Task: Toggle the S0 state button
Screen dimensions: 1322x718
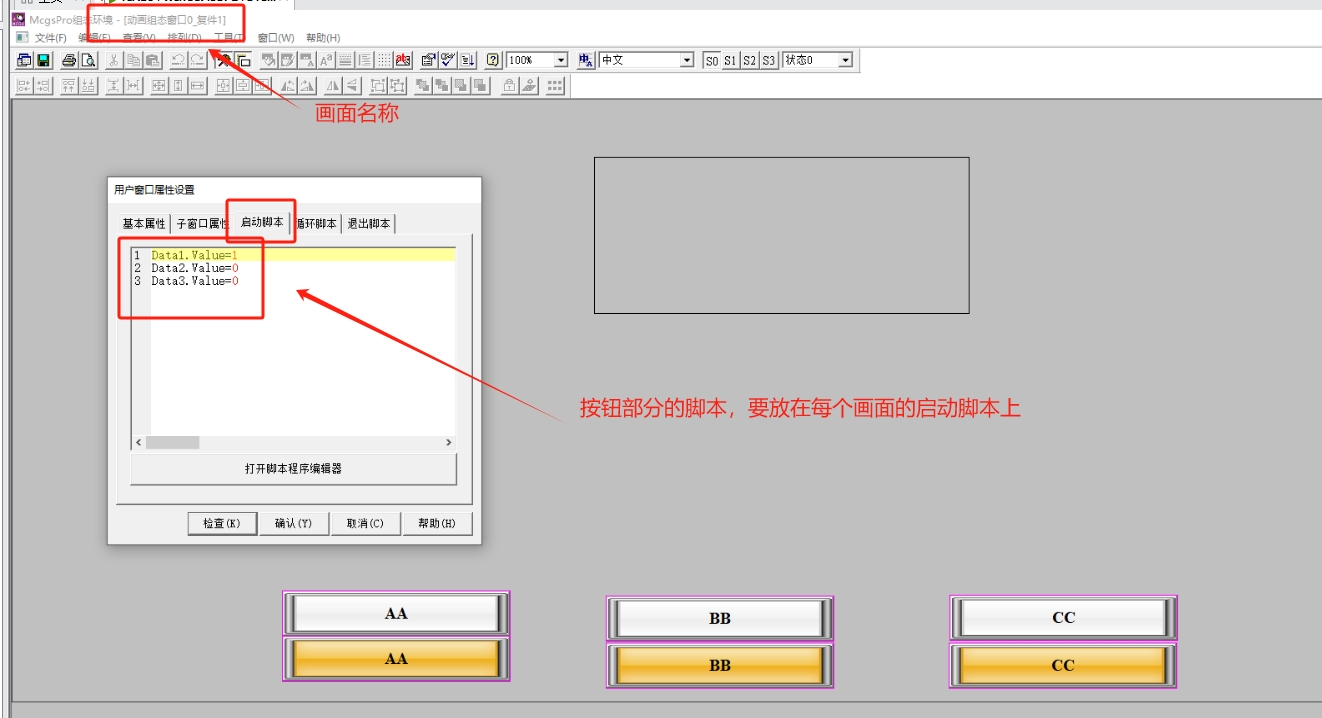Action: click(x=711, y=61)
